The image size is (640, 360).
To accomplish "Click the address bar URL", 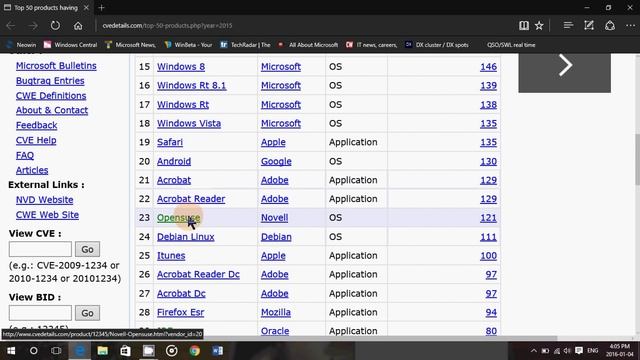I will click(167, 25).
